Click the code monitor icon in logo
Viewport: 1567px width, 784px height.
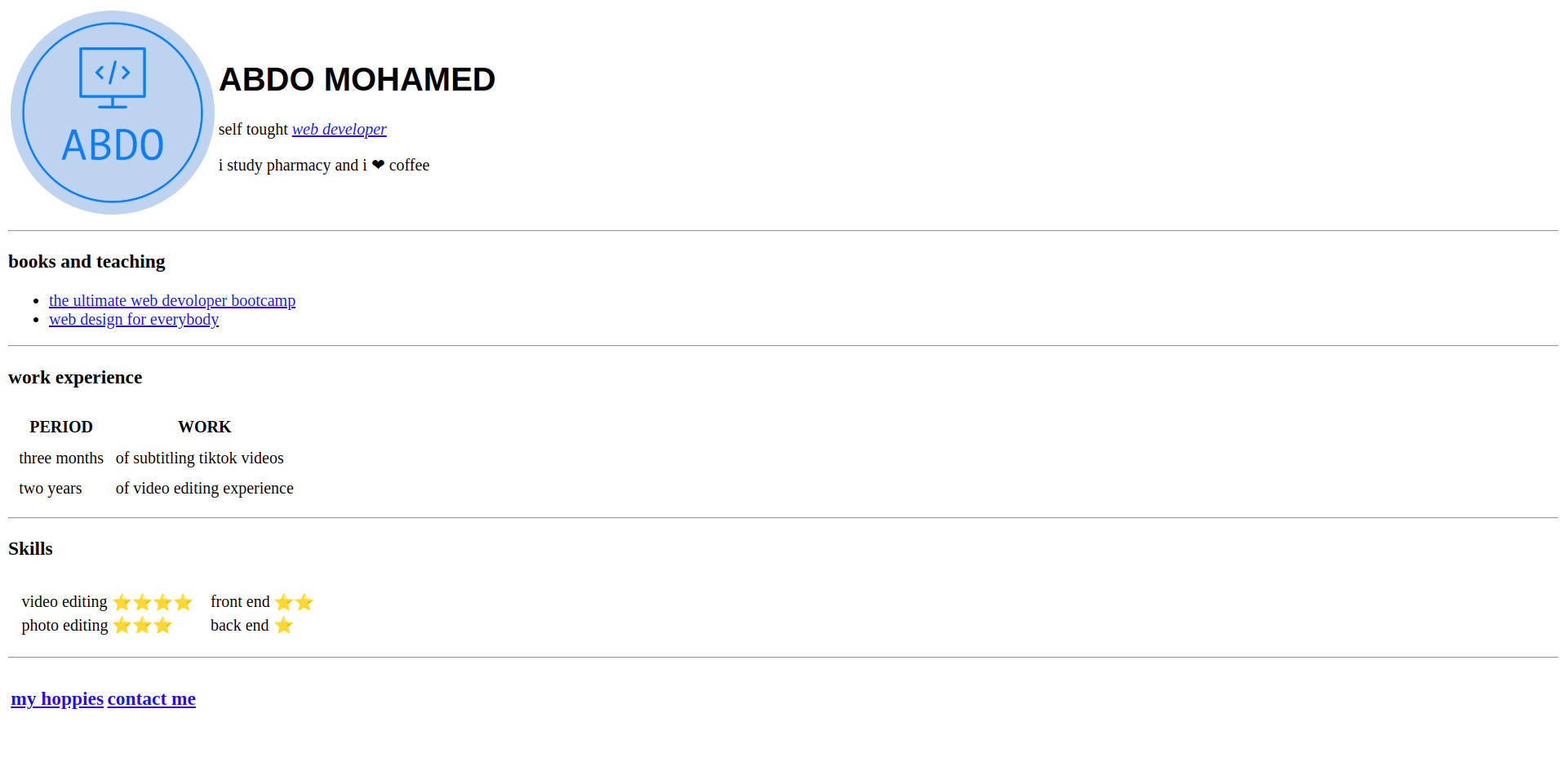pyautogui.click(x=113, y=76)
